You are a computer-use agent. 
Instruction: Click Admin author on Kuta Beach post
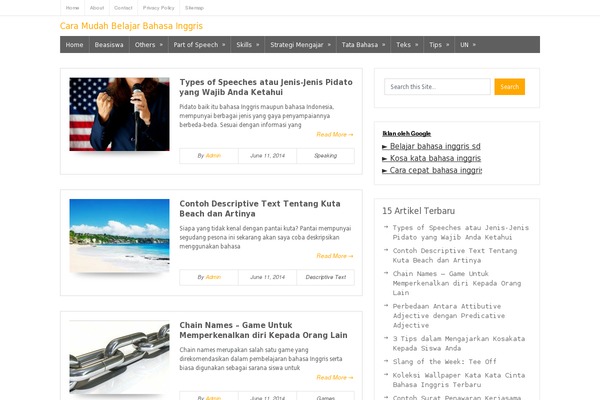(213, 277)
